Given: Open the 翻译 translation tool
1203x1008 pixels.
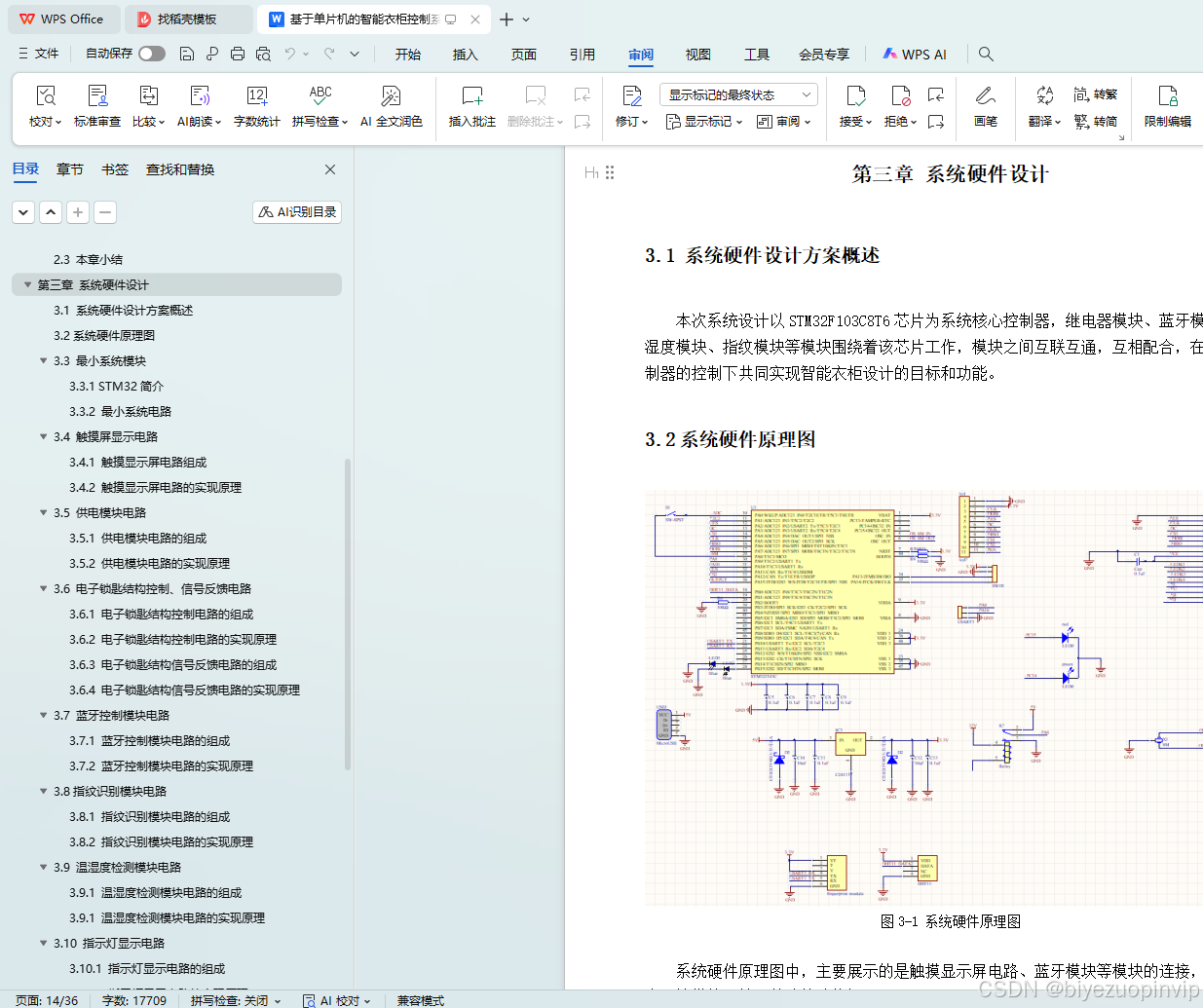Looking at the screenshot, I should coord(1043,107).
